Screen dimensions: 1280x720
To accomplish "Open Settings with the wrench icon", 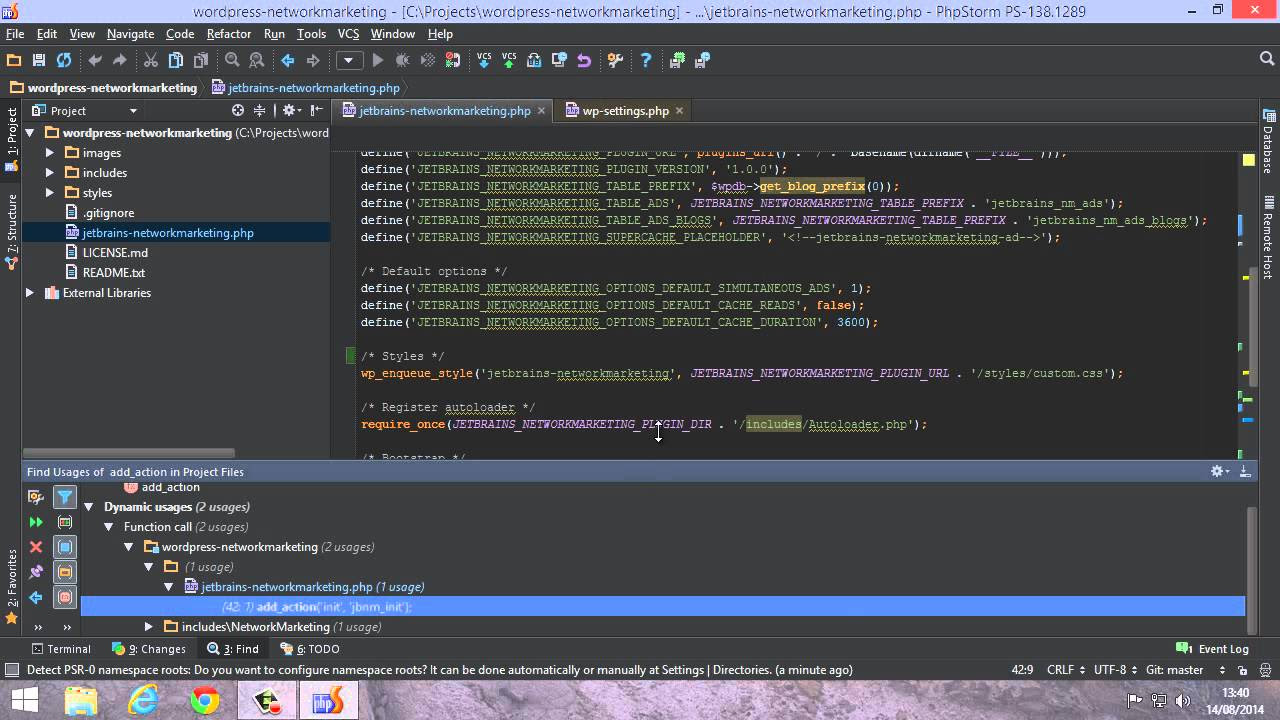I will click(x=615, y=61).
